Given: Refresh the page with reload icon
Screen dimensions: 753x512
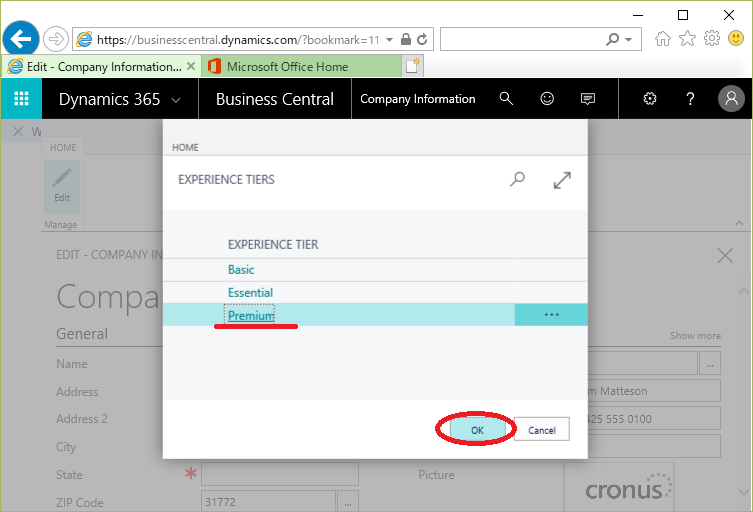Looking at the screenshot, I should 422,39.
